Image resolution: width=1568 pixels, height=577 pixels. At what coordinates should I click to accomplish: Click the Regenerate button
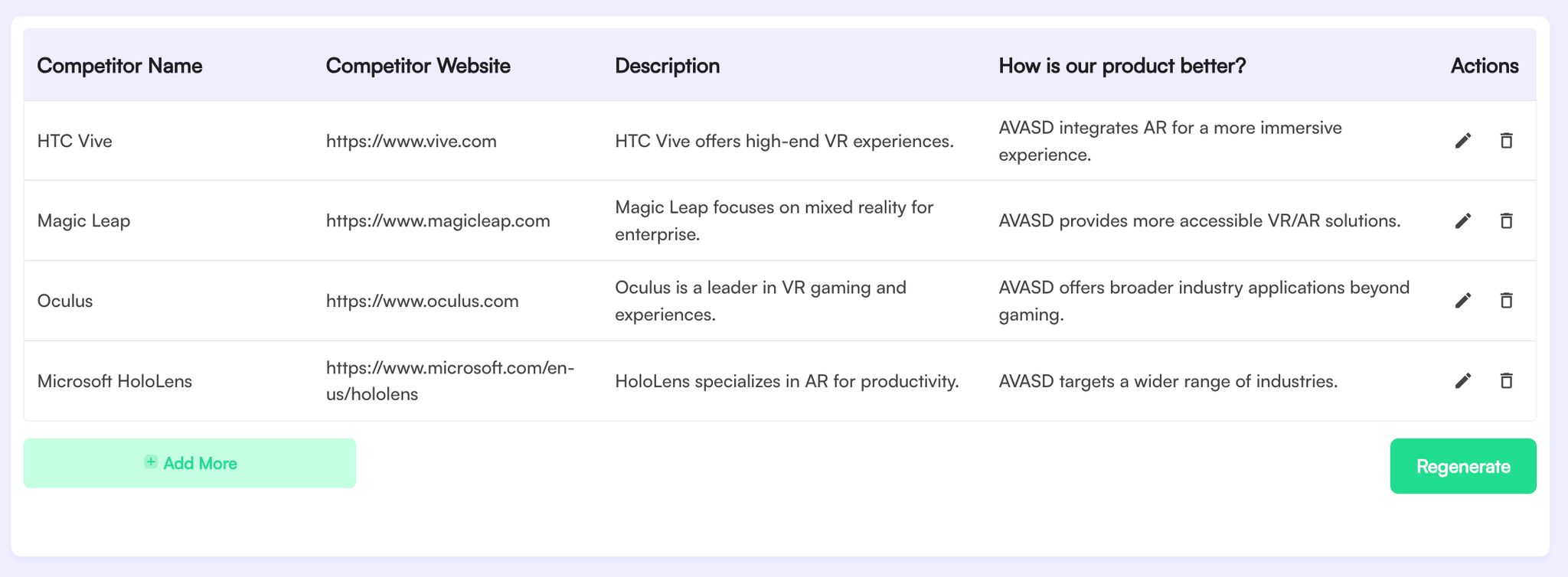coord(1462,466)
